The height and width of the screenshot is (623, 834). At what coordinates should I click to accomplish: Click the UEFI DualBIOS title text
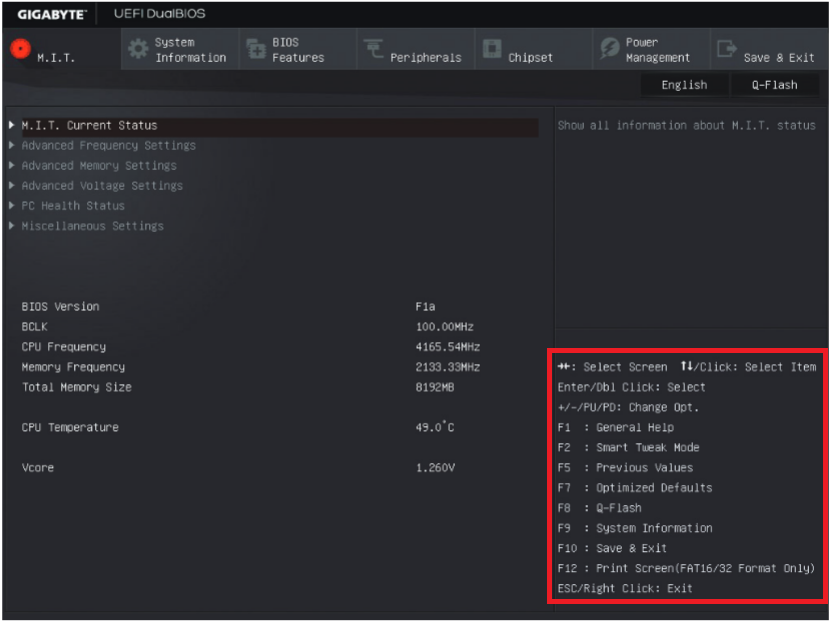click(x=160, y=14)
